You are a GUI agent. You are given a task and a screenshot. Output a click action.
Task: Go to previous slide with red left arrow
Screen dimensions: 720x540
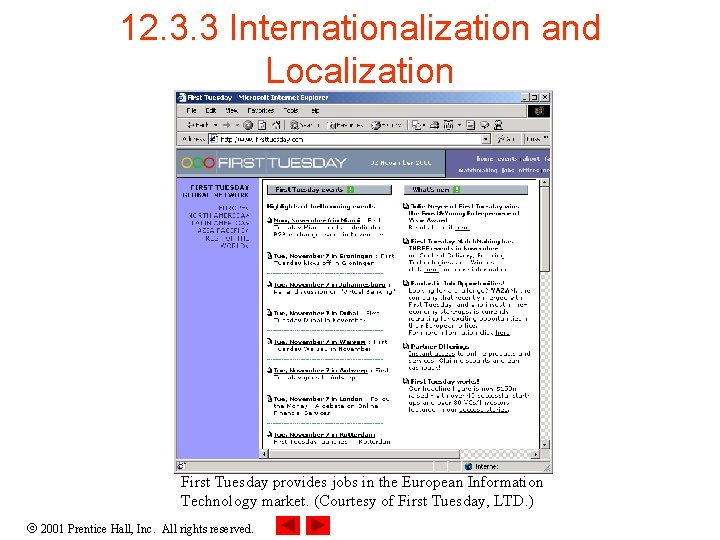[288, 525]
